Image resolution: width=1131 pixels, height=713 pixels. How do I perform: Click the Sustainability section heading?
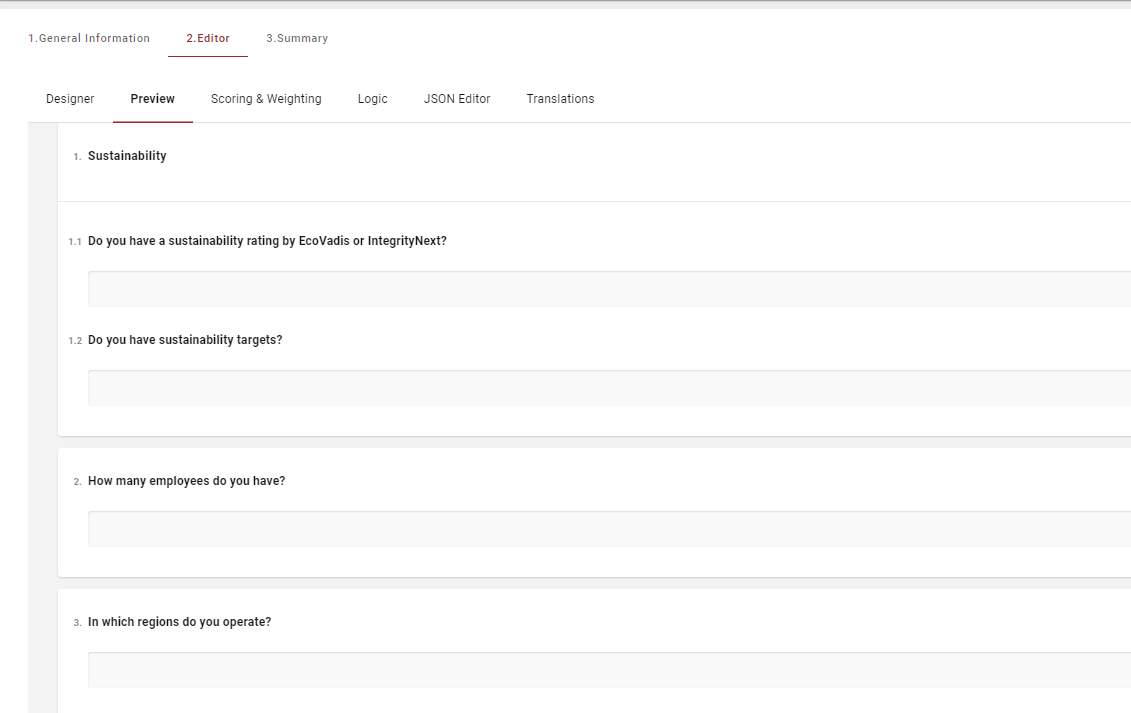127,156
